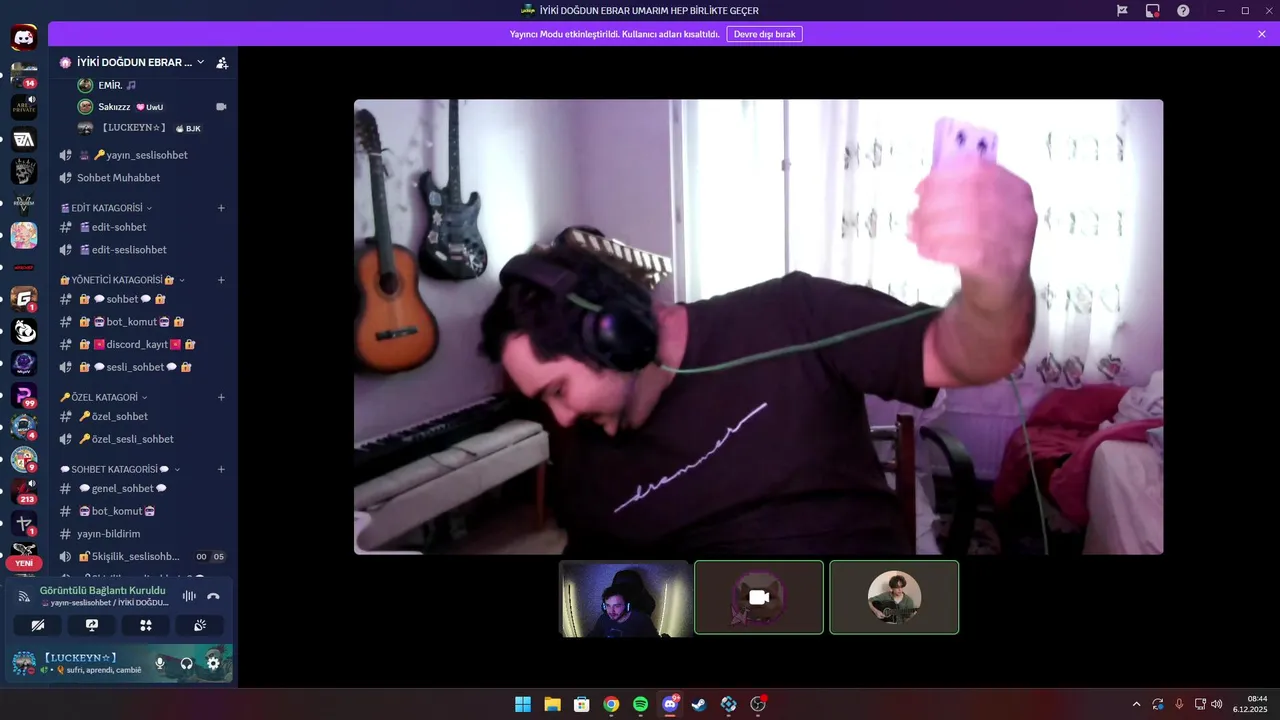Open File Explorer from the taskbar
This screenshot has width=1280, height=720.
tap(552, 704)
